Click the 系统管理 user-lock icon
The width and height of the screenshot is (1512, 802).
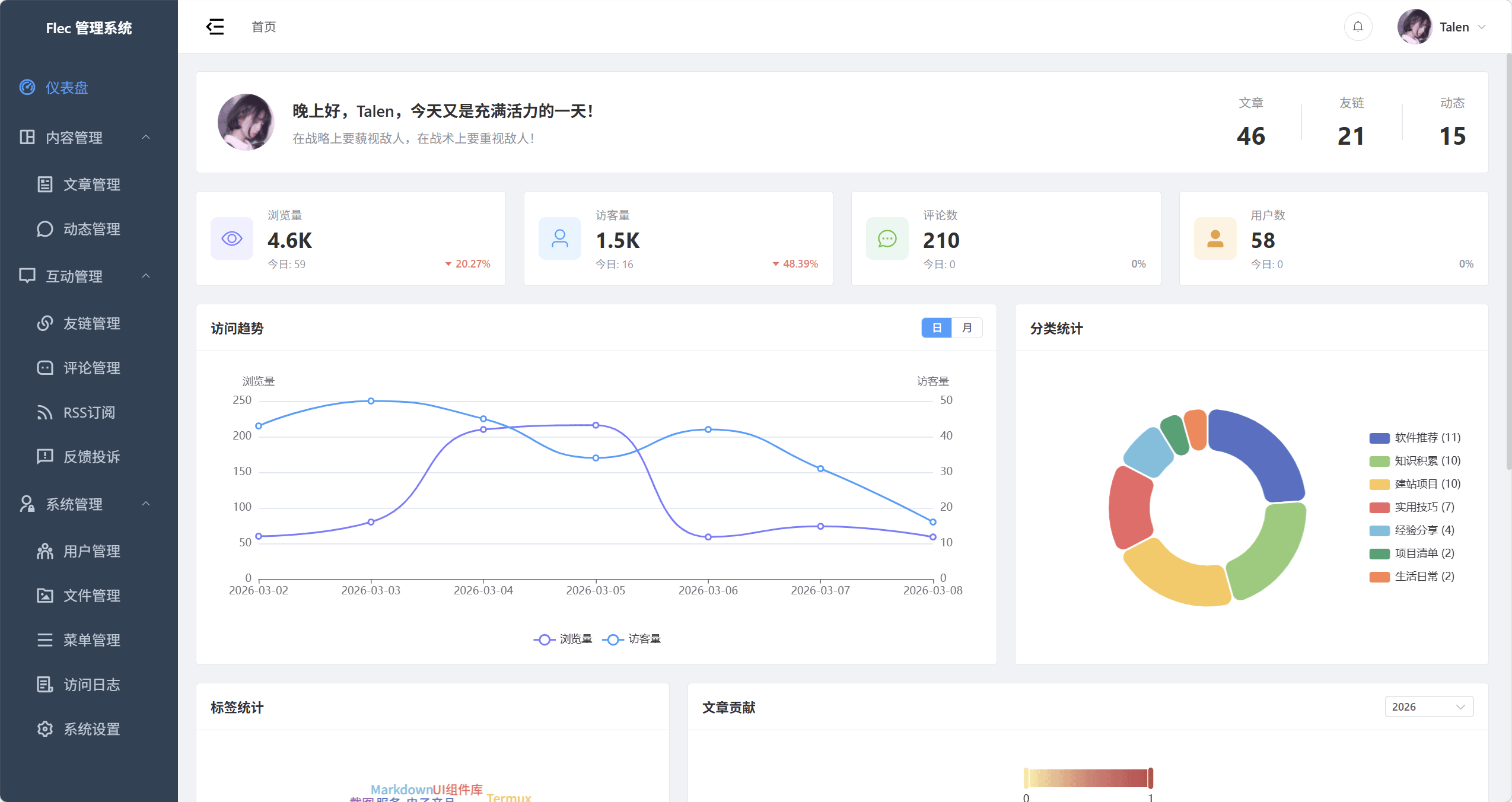pos(27,504)
